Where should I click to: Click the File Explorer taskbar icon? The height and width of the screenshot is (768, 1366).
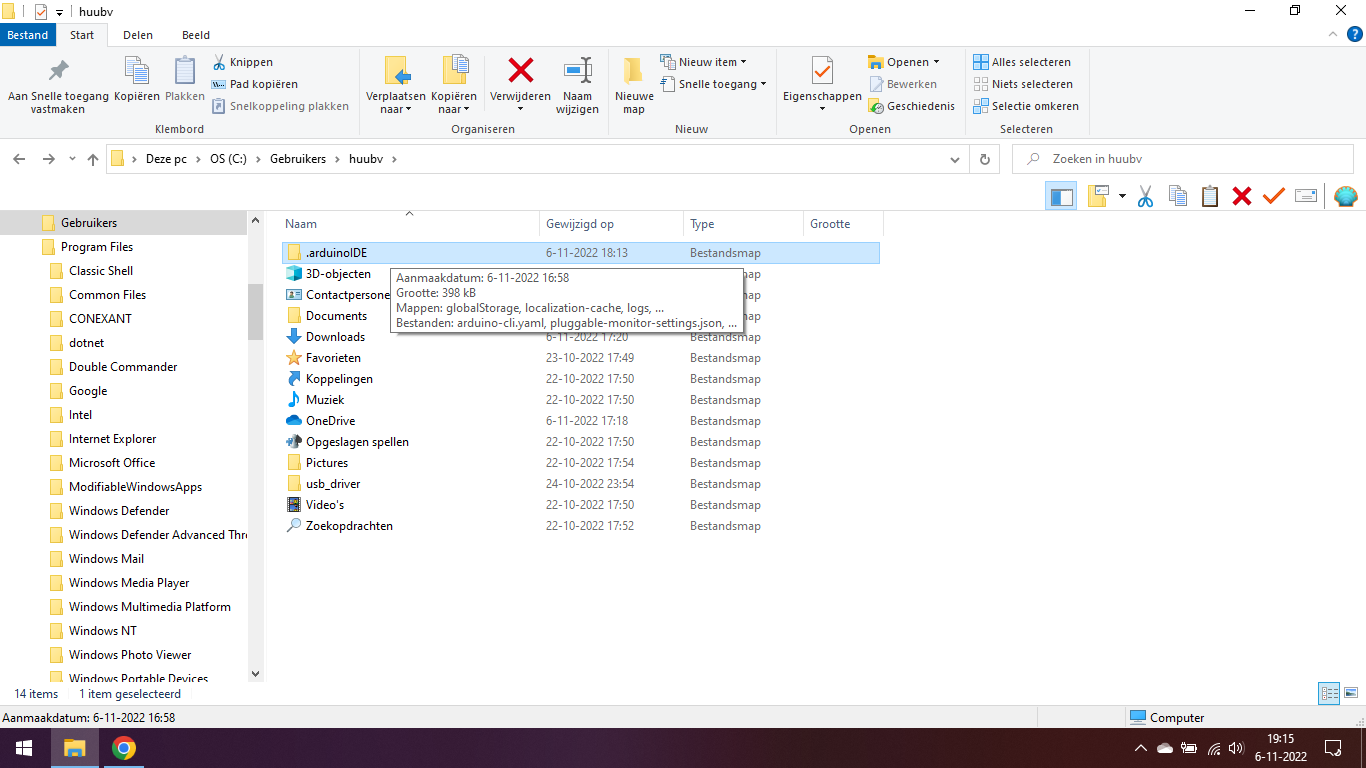tap(75, 748)
